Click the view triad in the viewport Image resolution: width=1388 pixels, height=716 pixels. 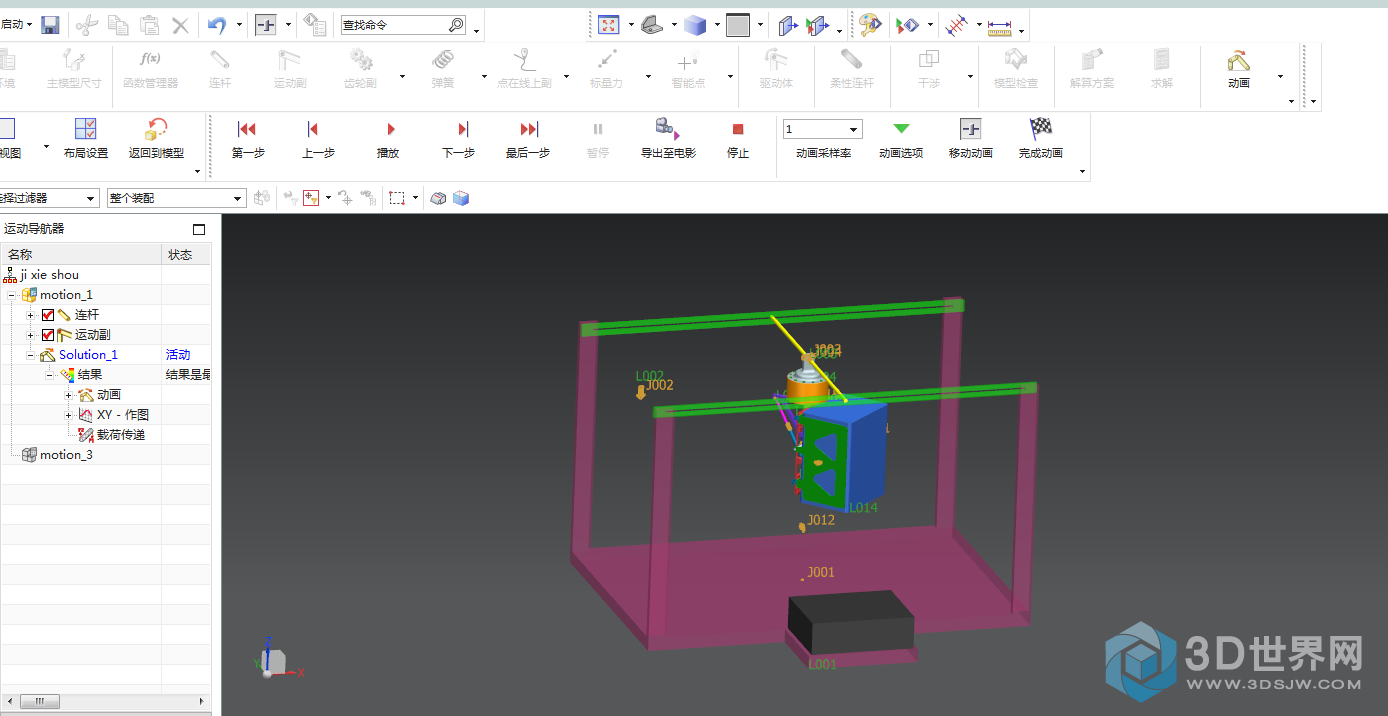point(273,659)
